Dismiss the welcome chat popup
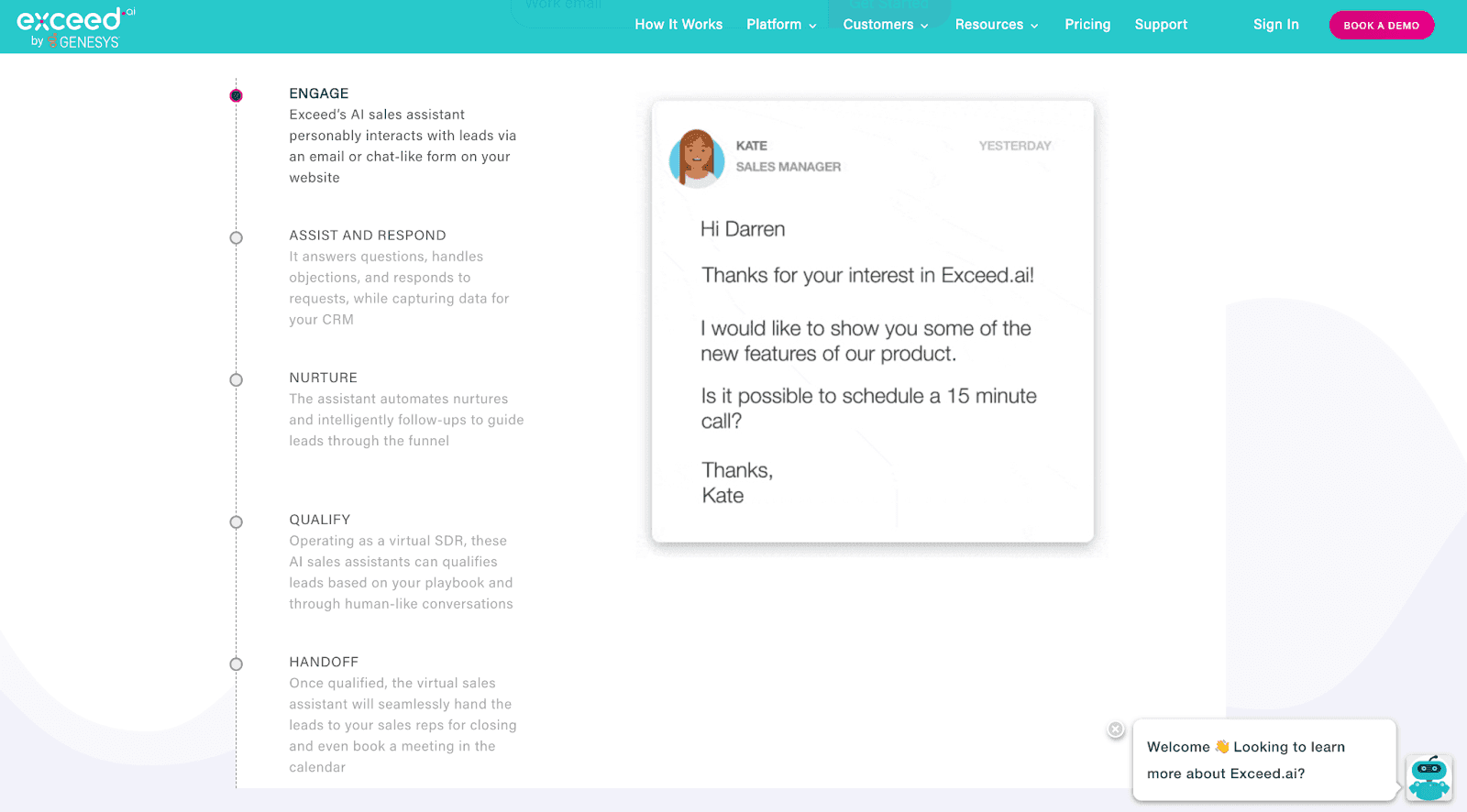The image size is (1467, 812). [1115, 730]
